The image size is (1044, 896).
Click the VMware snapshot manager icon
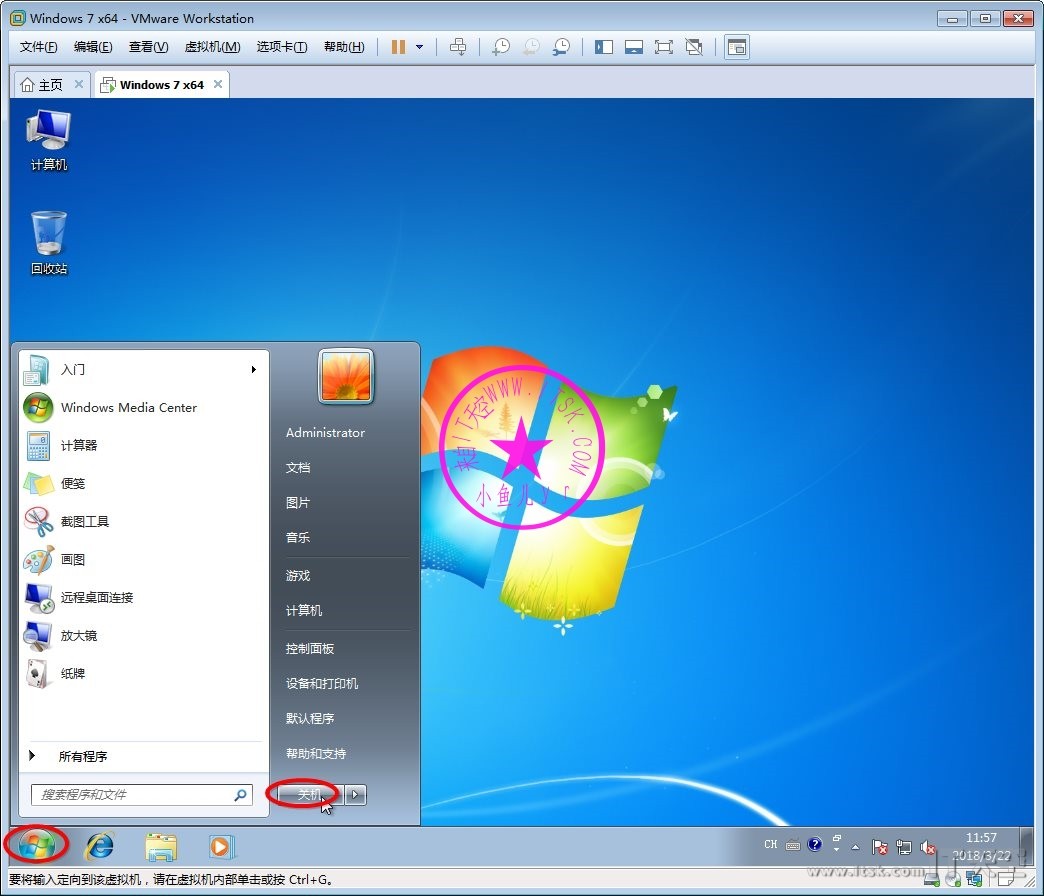click(562, 47)
